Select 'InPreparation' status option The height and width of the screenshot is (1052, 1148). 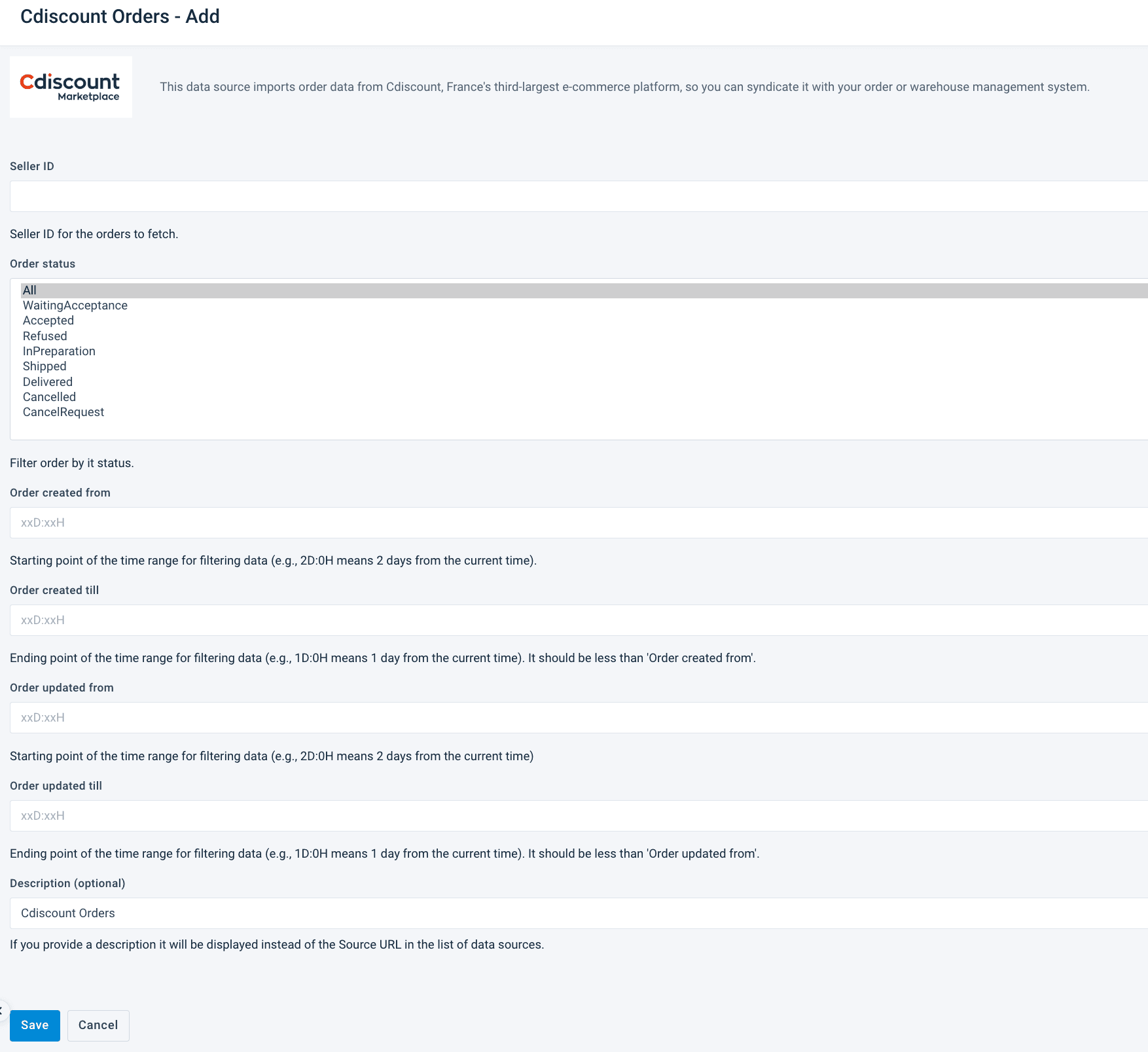click(x=59, y=351)
